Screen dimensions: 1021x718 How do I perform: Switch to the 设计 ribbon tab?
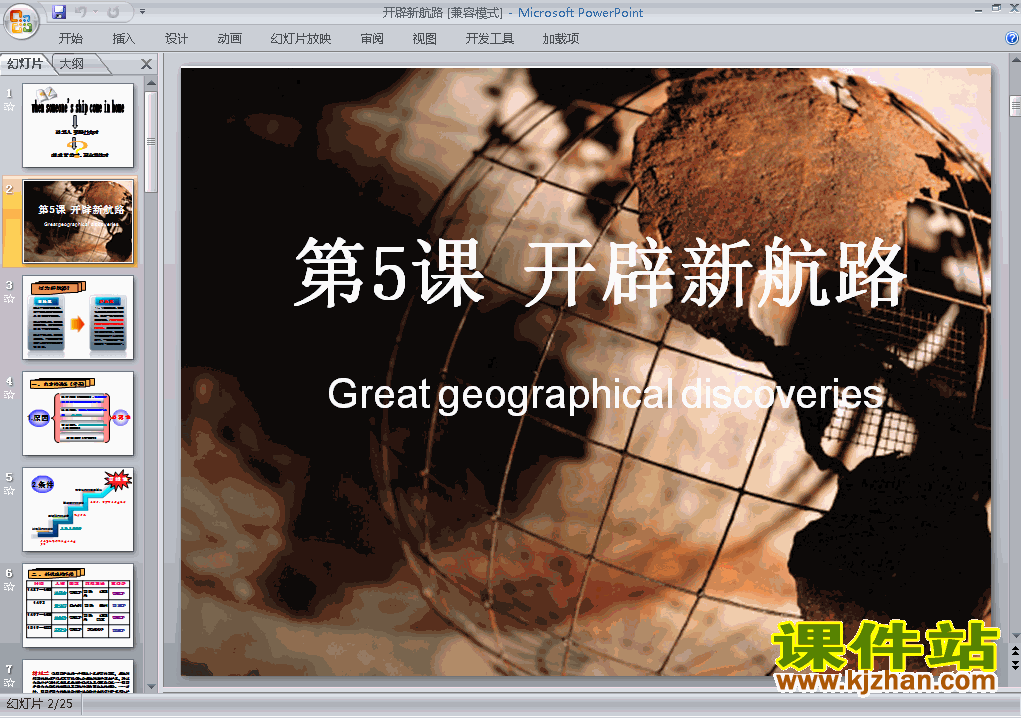click(x=176, y=39)
